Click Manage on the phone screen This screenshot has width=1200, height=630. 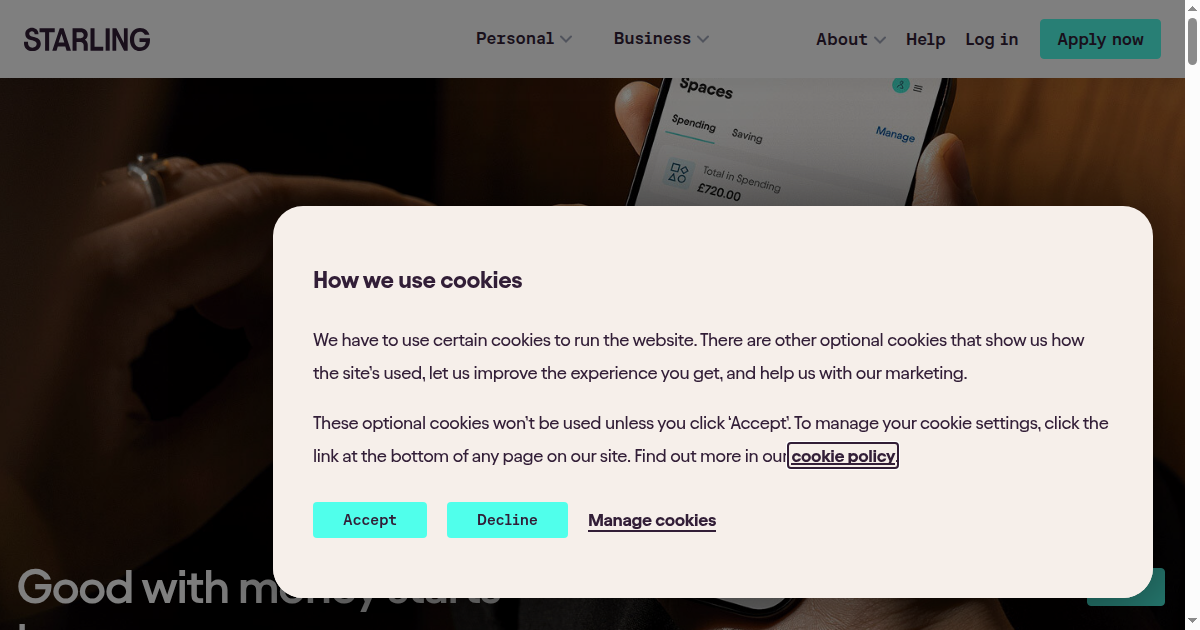point(895,135)
